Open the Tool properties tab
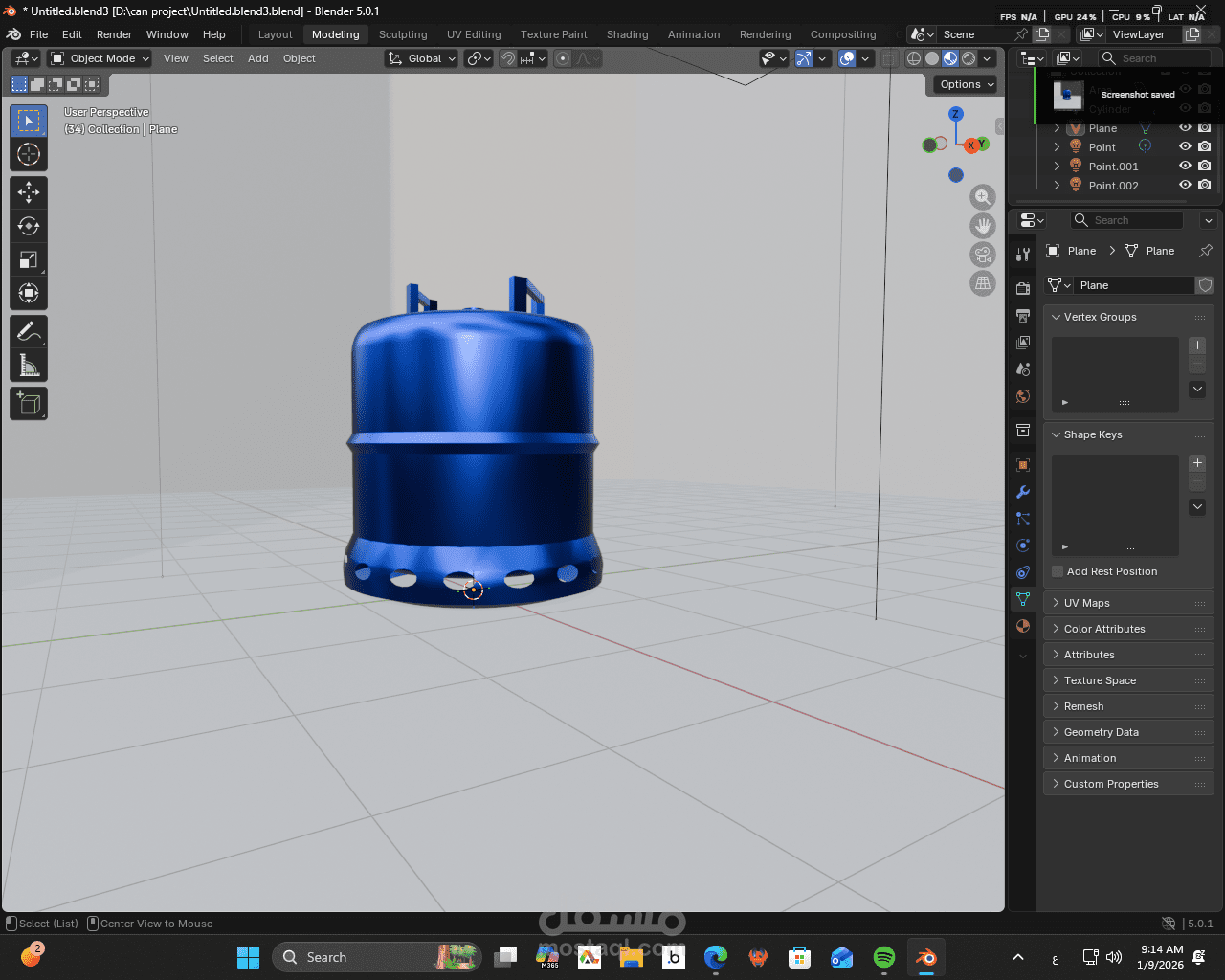 (x=1023, y=254)
